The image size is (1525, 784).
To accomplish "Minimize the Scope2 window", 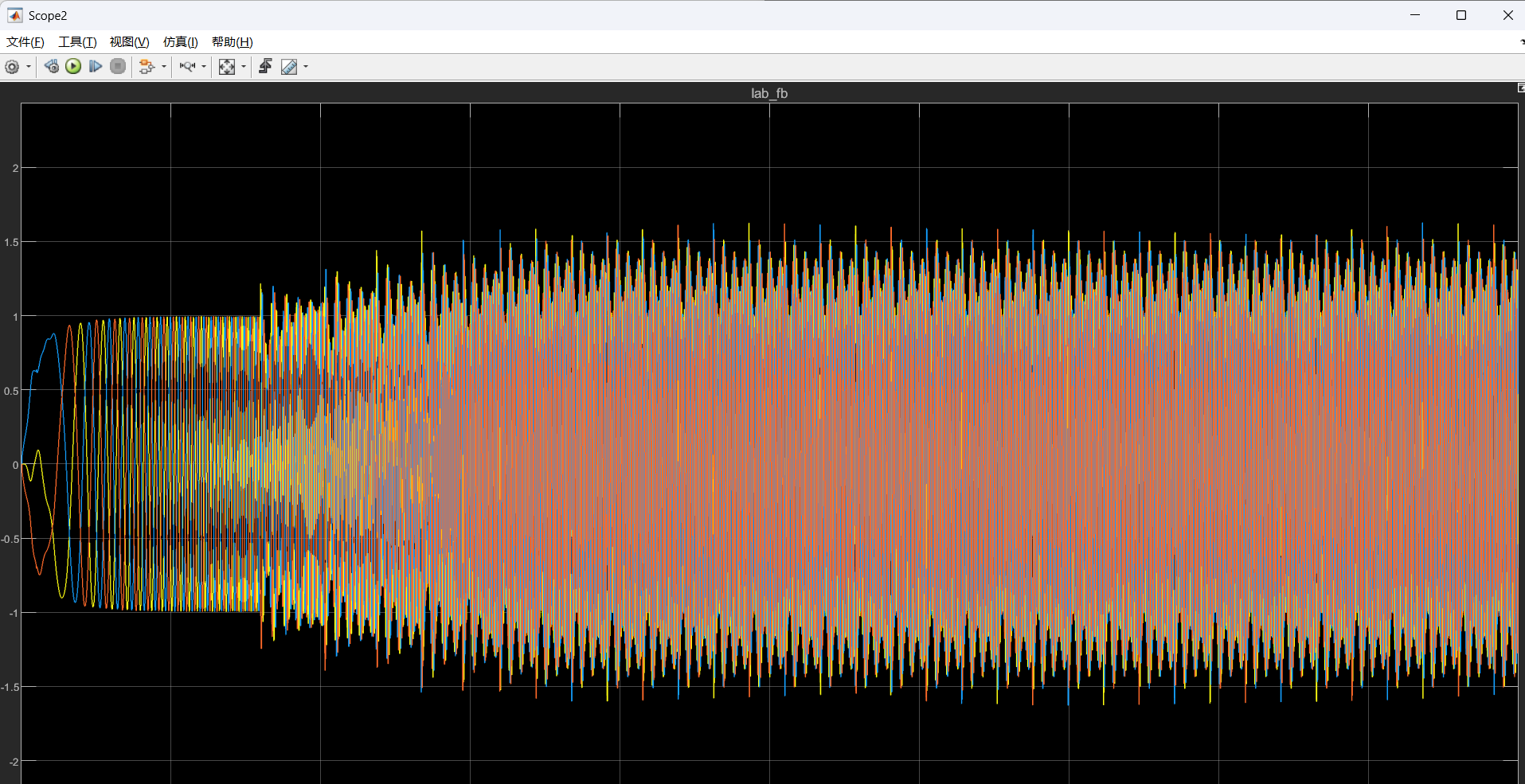I will coord(1415,15).
